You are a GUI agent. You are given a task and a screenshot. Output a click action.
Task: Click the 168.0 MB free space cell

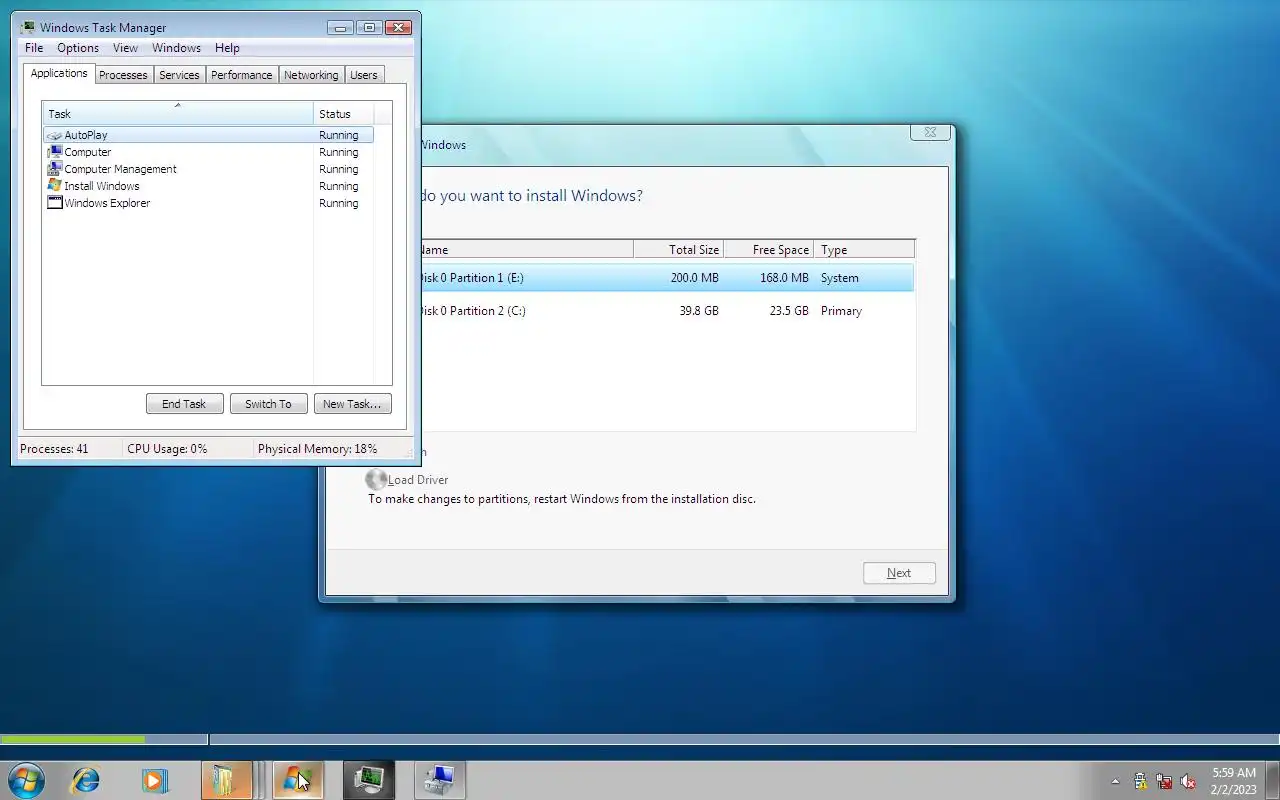click(784, 278)
